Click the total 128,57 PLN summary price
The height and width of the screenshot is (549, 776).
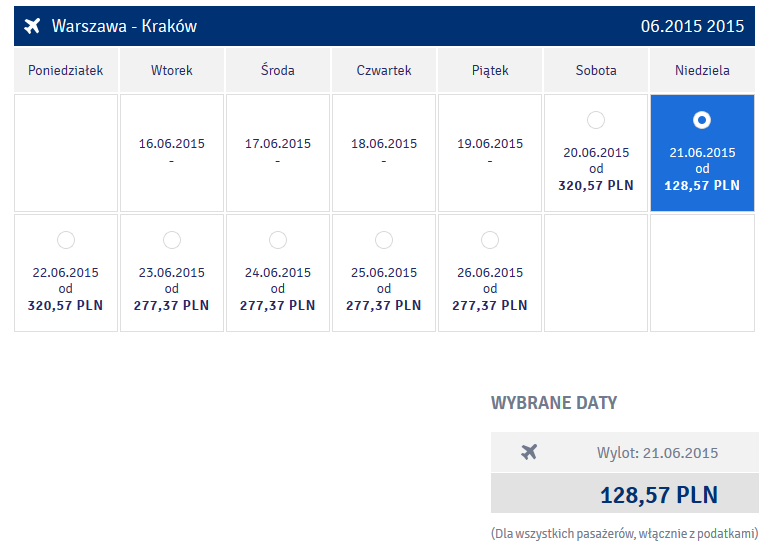659,495
